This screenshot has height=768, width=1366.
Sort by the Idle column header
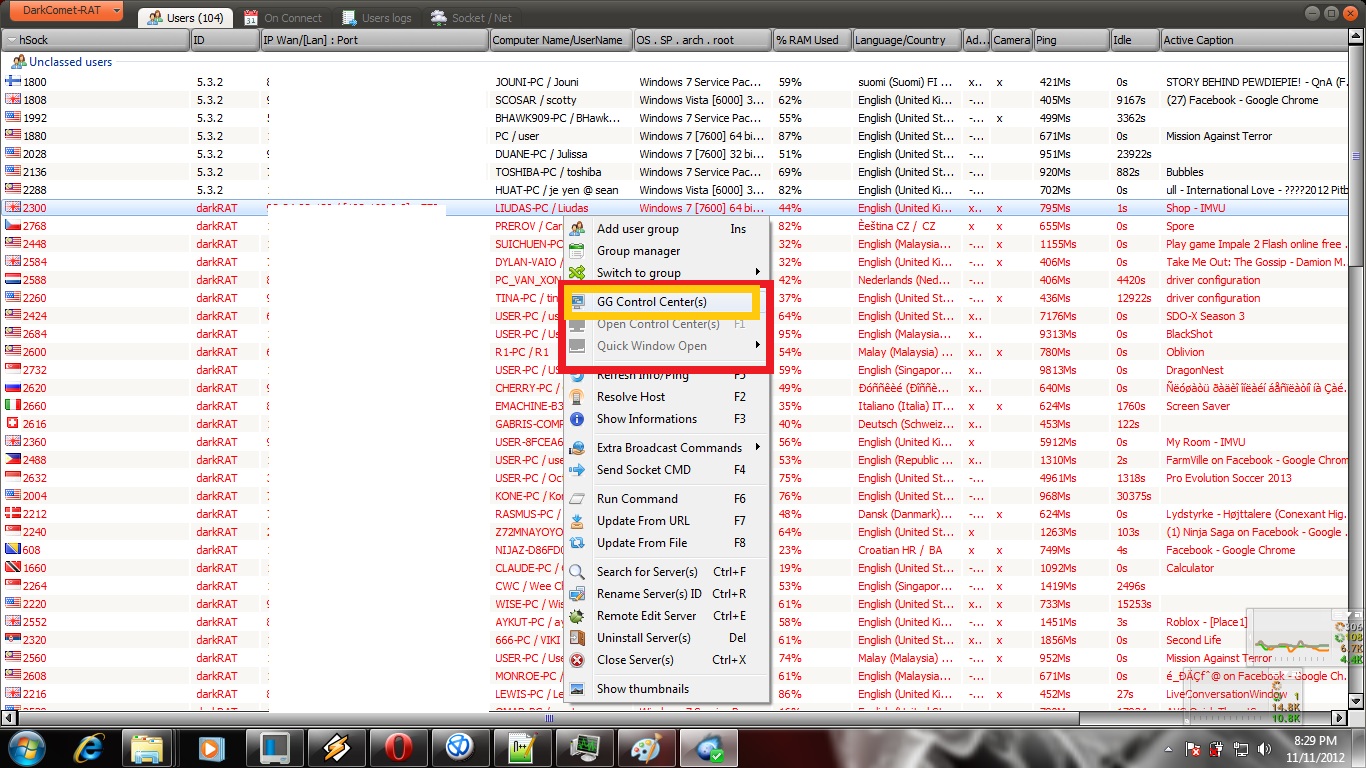1134,40
